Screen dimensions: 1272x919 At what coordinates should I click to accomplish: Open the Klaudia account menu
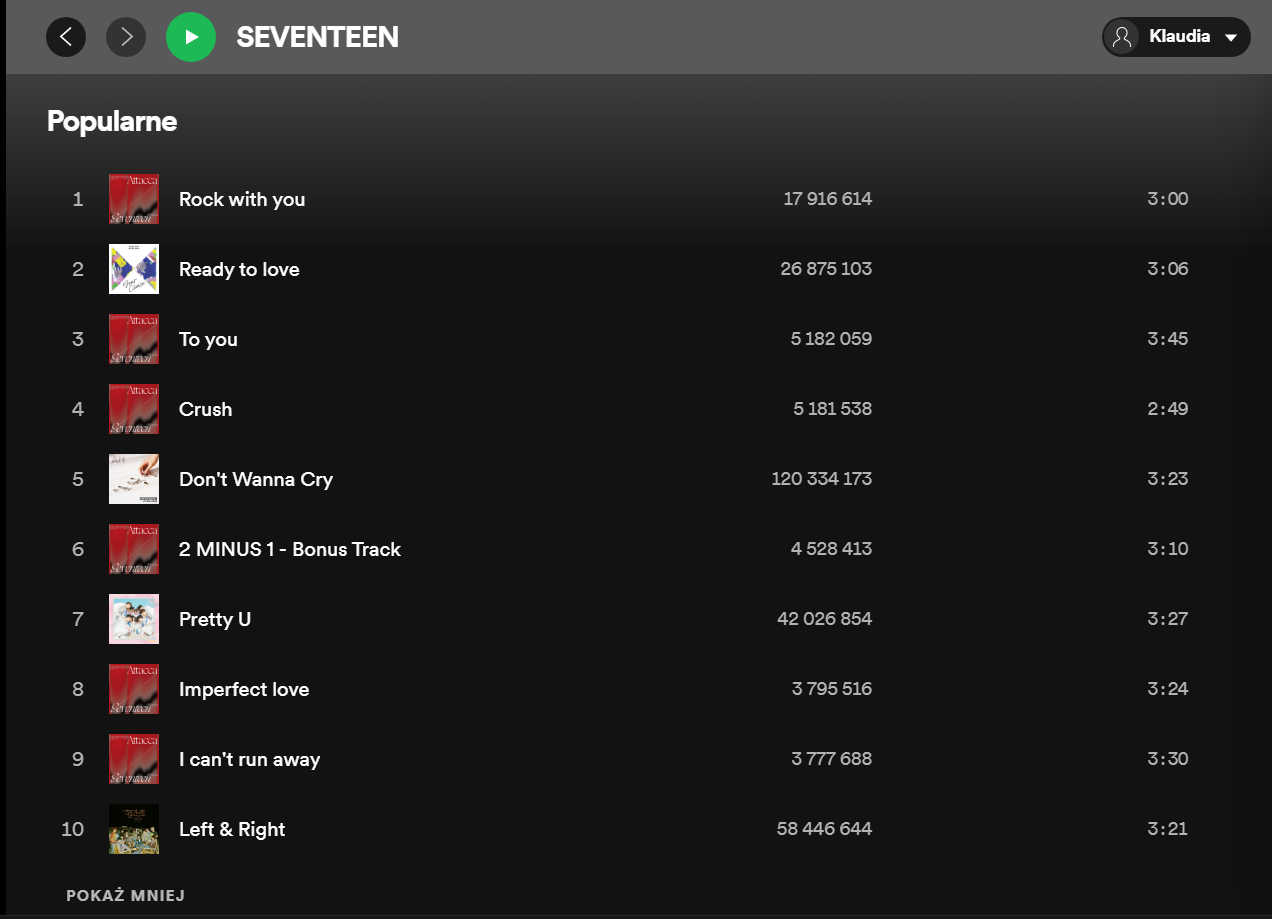(1176, 37)
